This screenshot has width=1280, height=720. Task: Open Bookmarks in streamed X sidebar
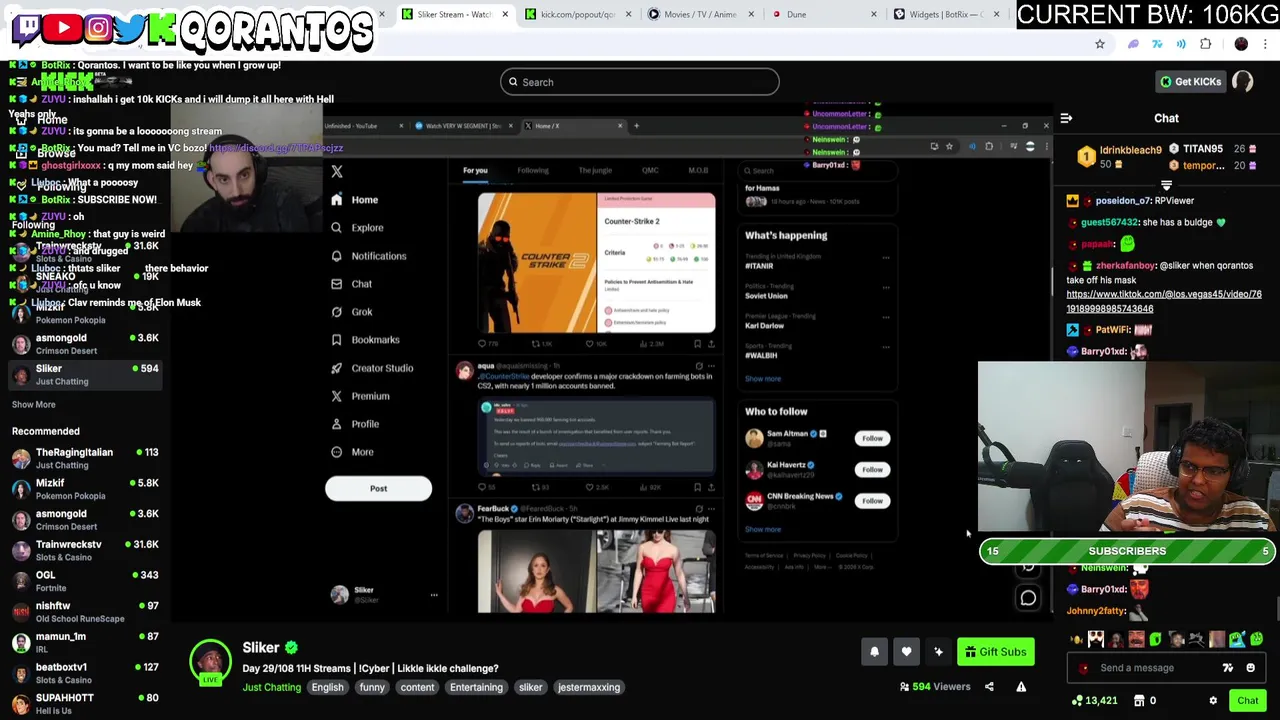365,340
